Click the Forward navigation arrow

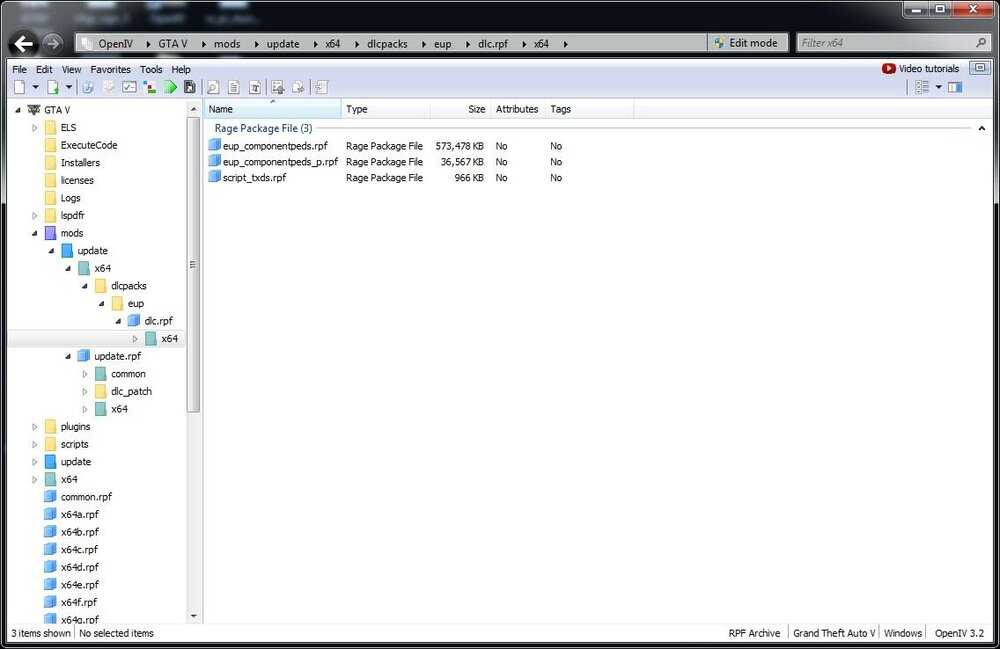53,43
